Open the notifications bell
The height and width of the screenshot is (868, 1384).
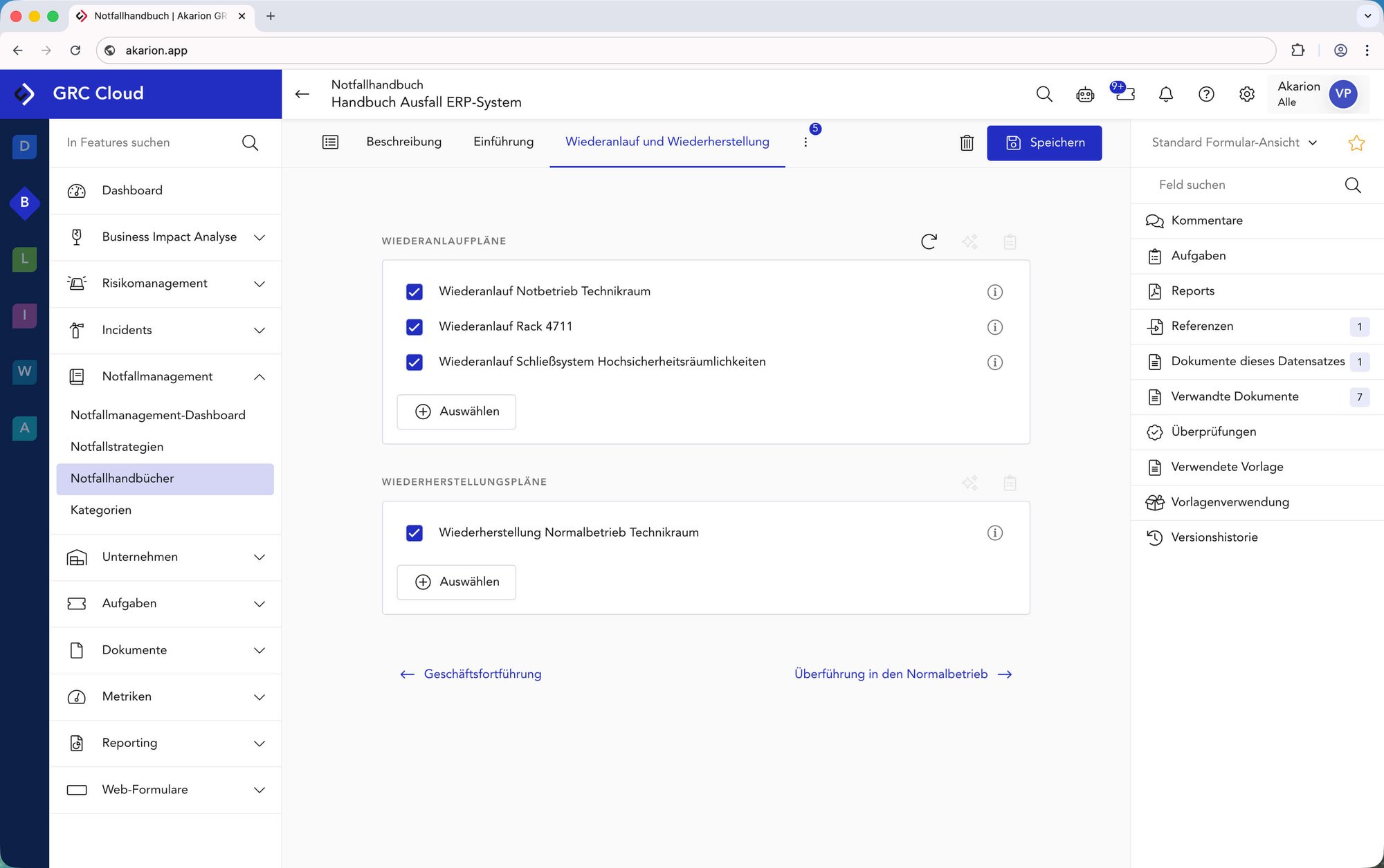point(1165,94)
